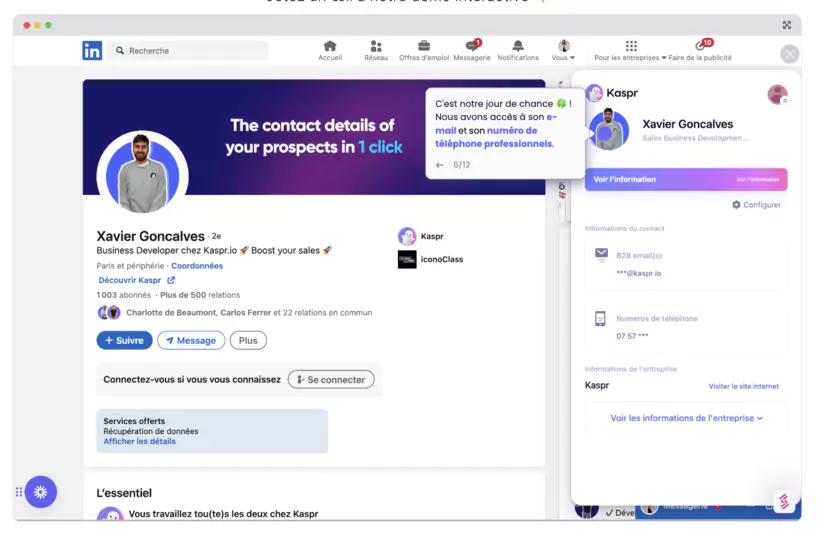Expand the Pour les entreprises menu
Screen dimensions: 820x535
pyautogui.click(x=630, y=50)
